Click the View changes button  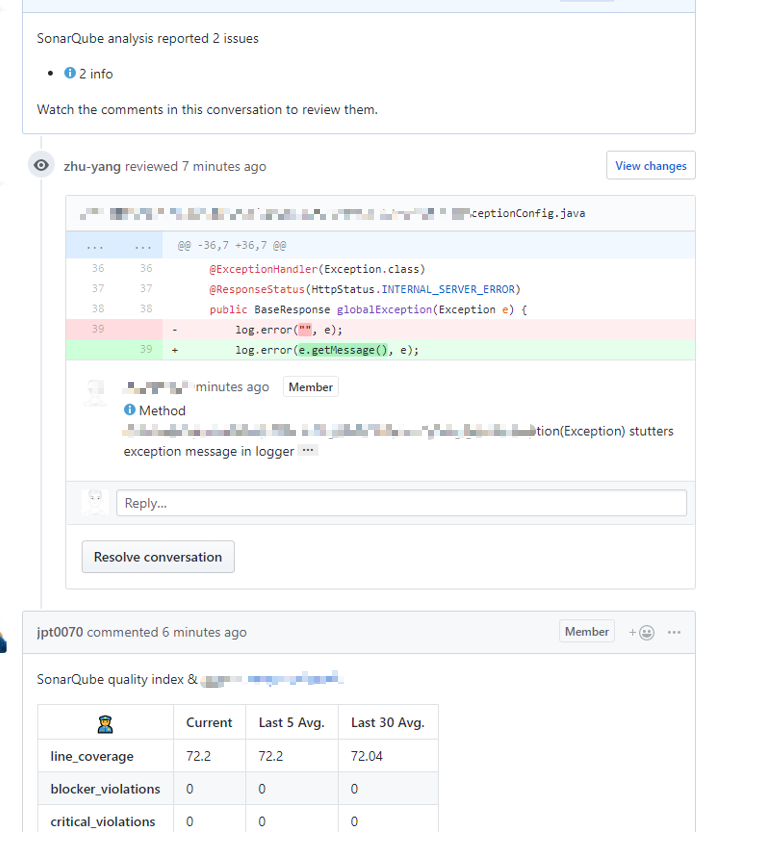[x=650, y=164]
